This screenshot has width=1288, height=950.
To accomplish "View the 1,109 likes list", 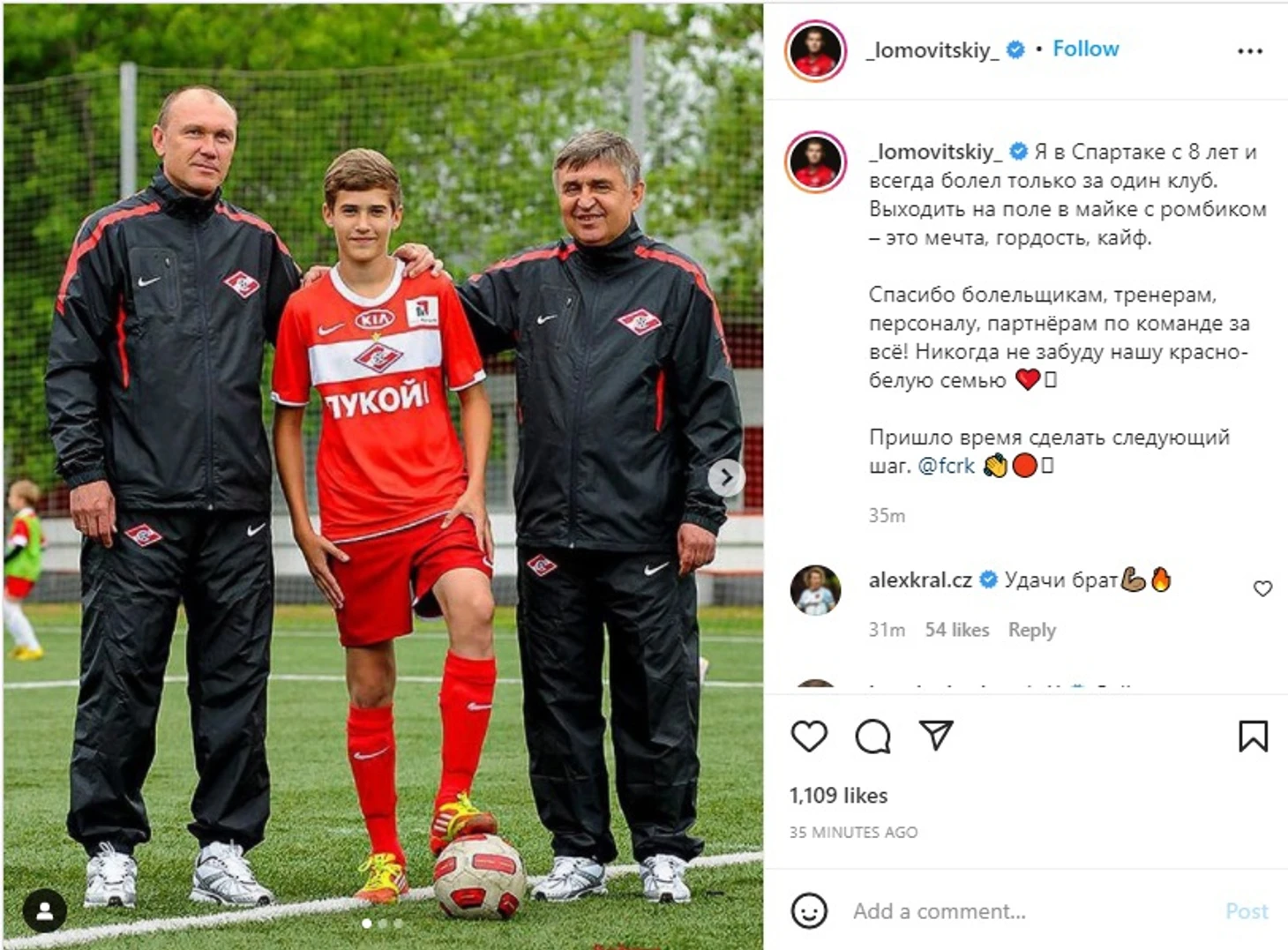I will pos(838,796).
